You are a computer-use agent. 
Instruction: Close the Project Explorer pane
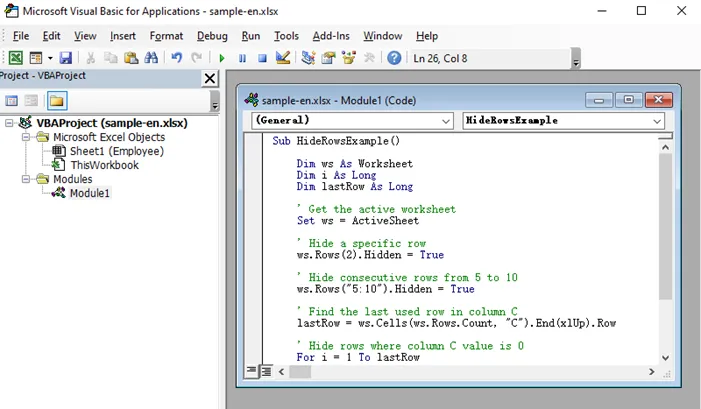(x=210, y=79)
